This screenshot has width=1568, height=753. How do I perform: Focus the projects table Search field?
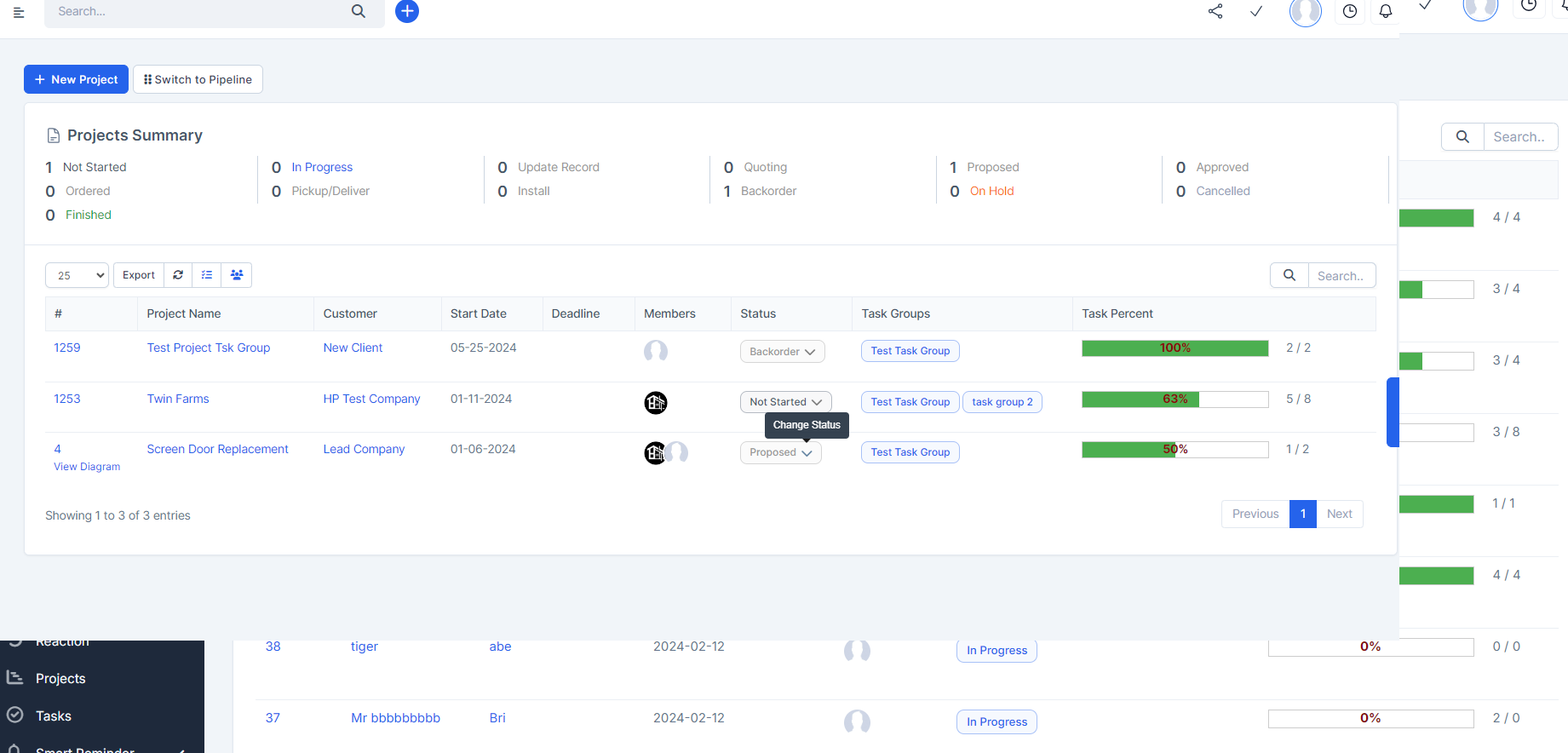coord(1341,275)
